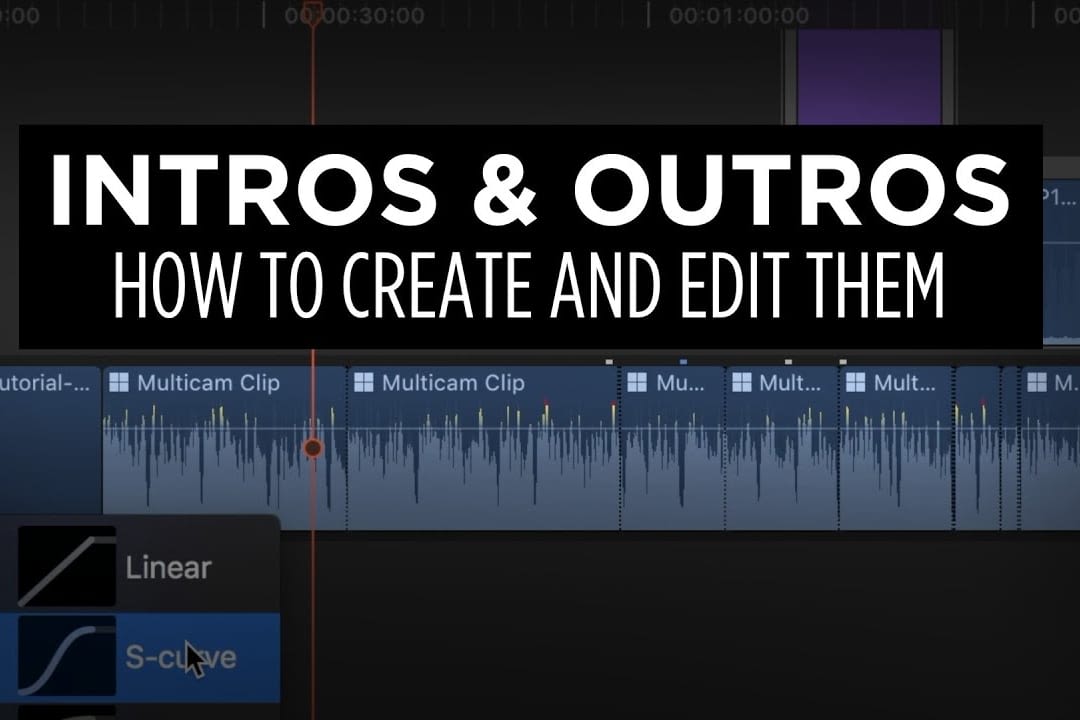Click the S-curve fade shape thumbnail icon
Image resolution: width=1080 pixels, height=720 pixels.
pos(67,657)
